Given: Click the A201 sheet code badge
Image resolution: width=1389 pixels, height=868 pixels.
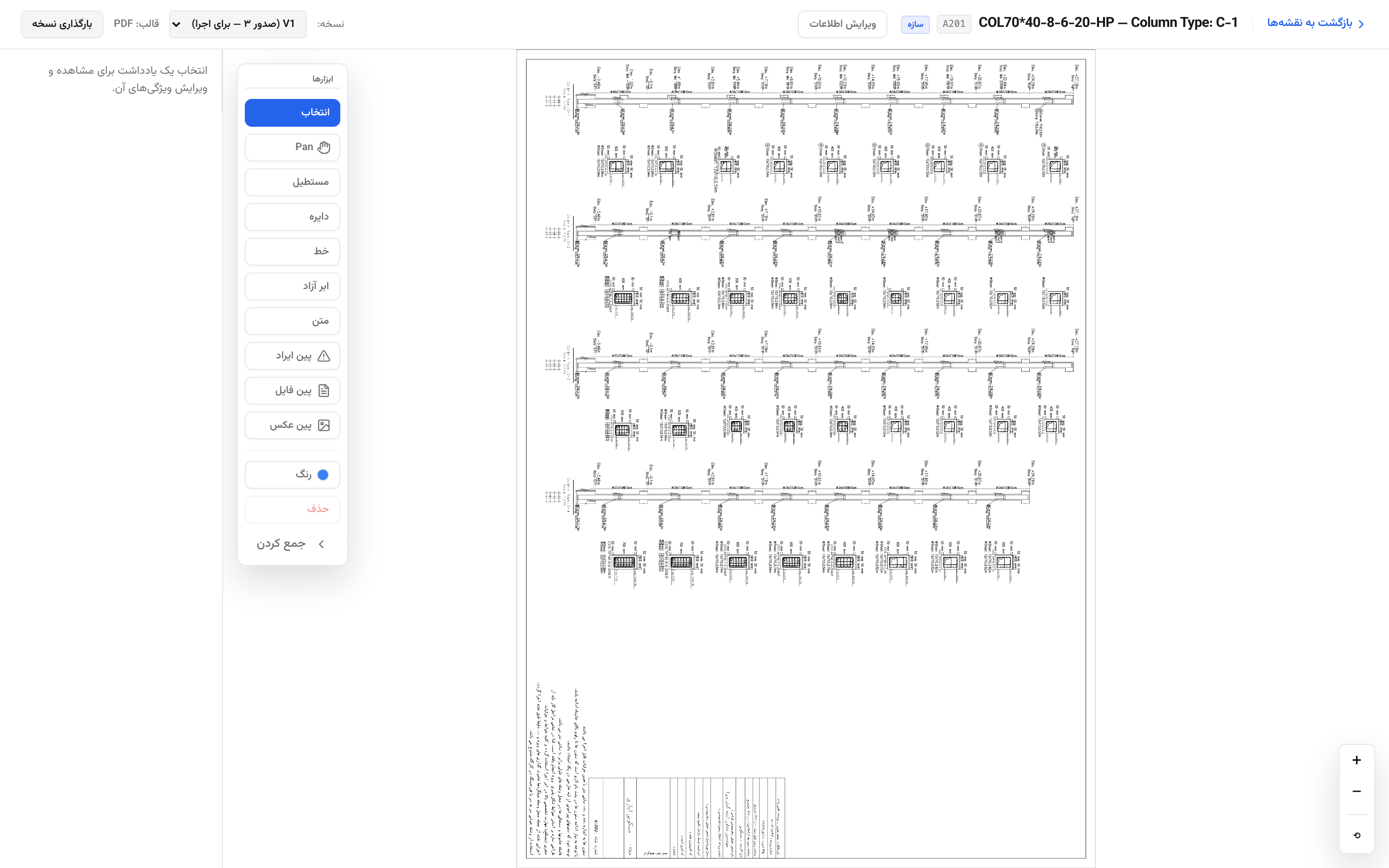Looking at the screenshot, I should click(x=954, y=24).
